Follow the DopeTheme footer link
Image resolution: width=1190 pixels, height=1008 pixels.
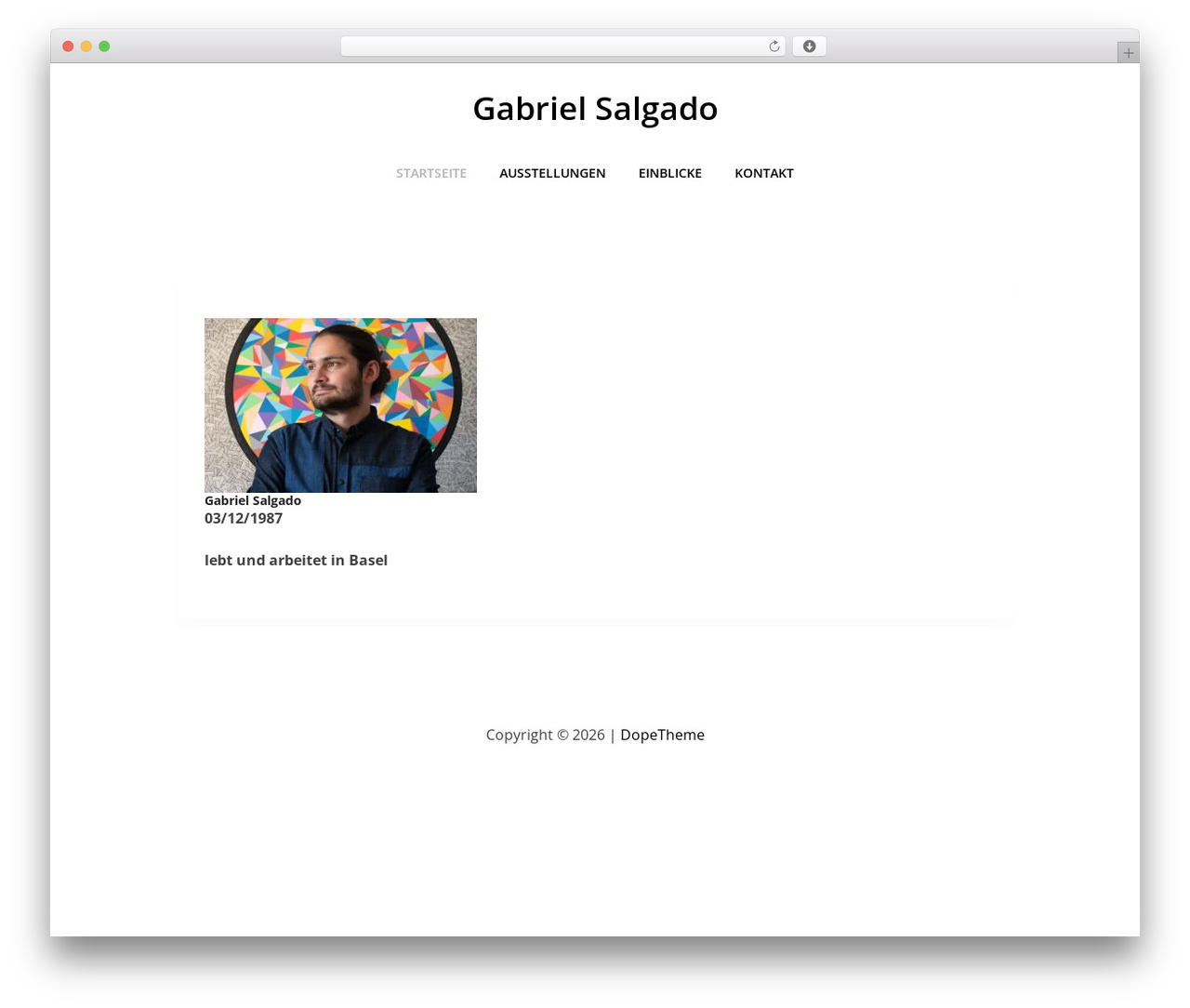[x=662, y=735]
